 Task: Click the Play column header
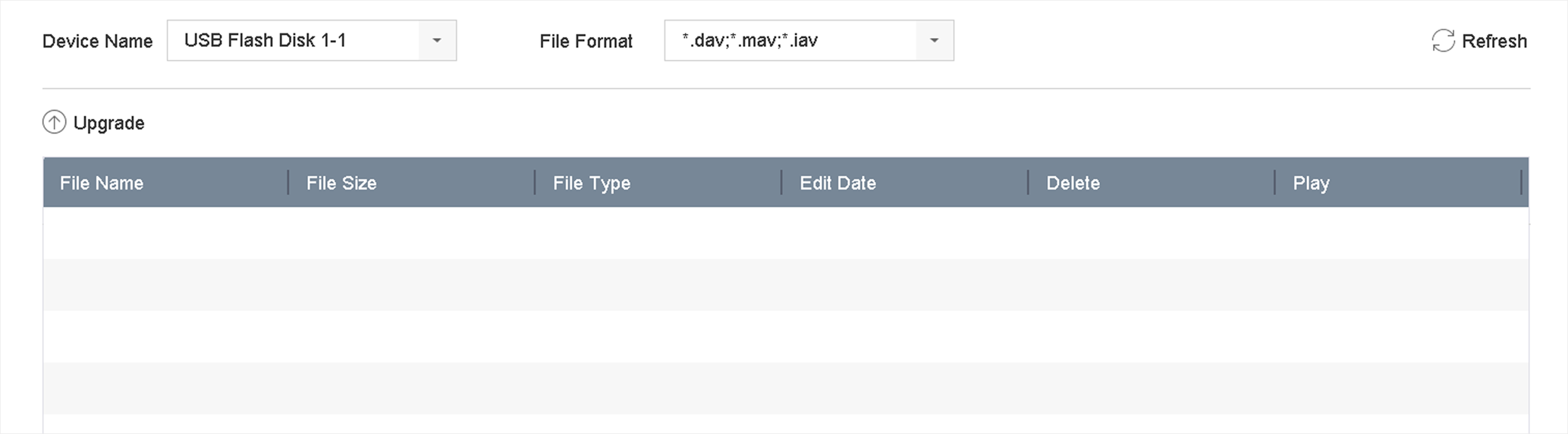point(1311,183)
